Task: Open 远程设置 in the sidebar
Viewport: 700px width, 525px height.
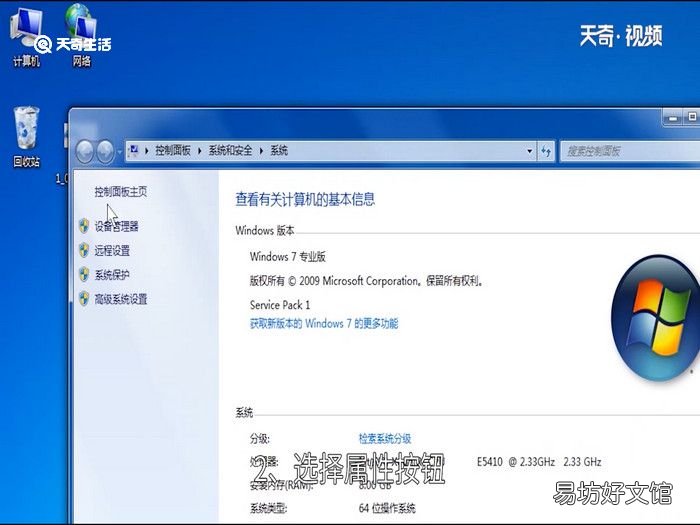Action: pos(112,250)
